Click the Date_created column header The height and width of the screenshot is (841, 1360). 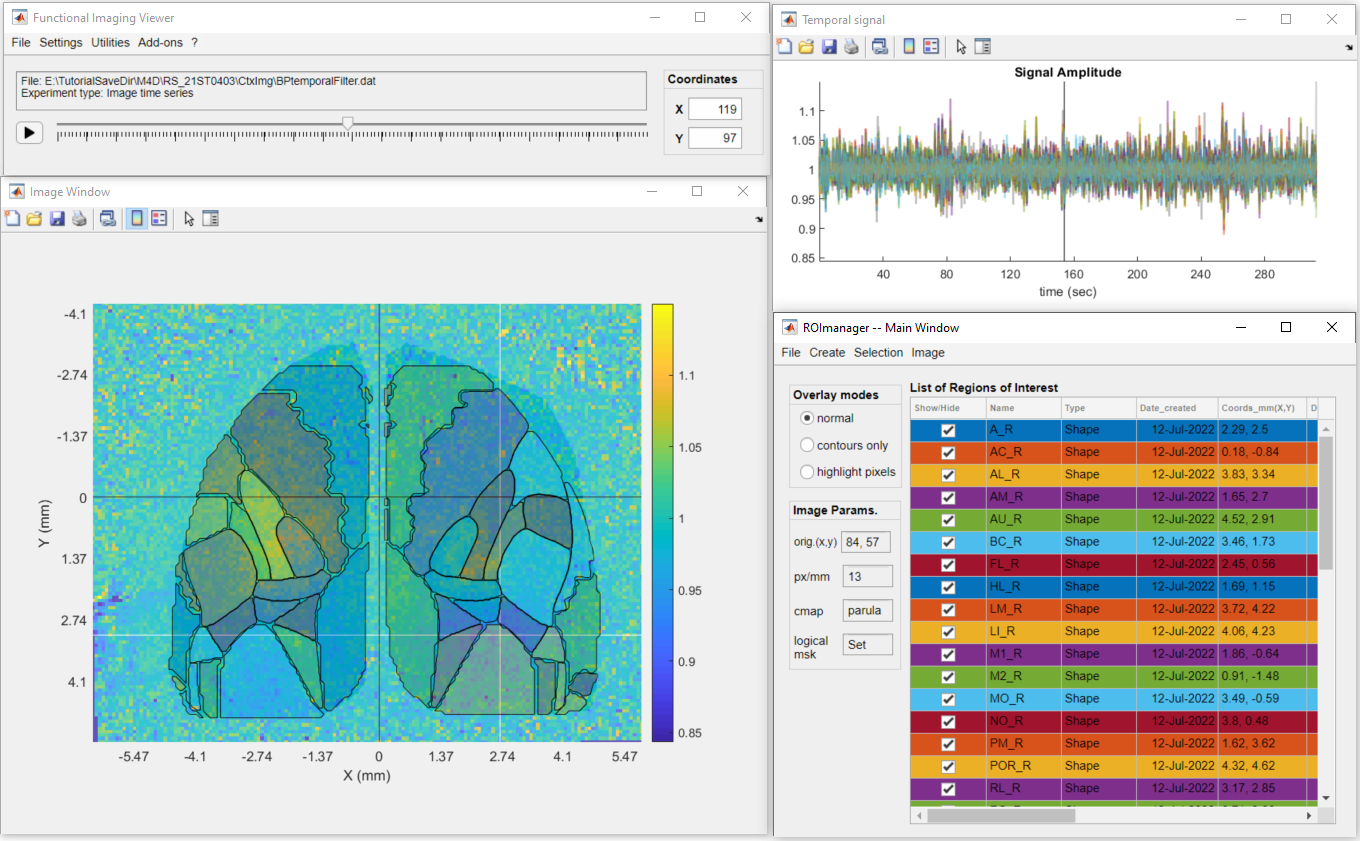point(1176,408)
